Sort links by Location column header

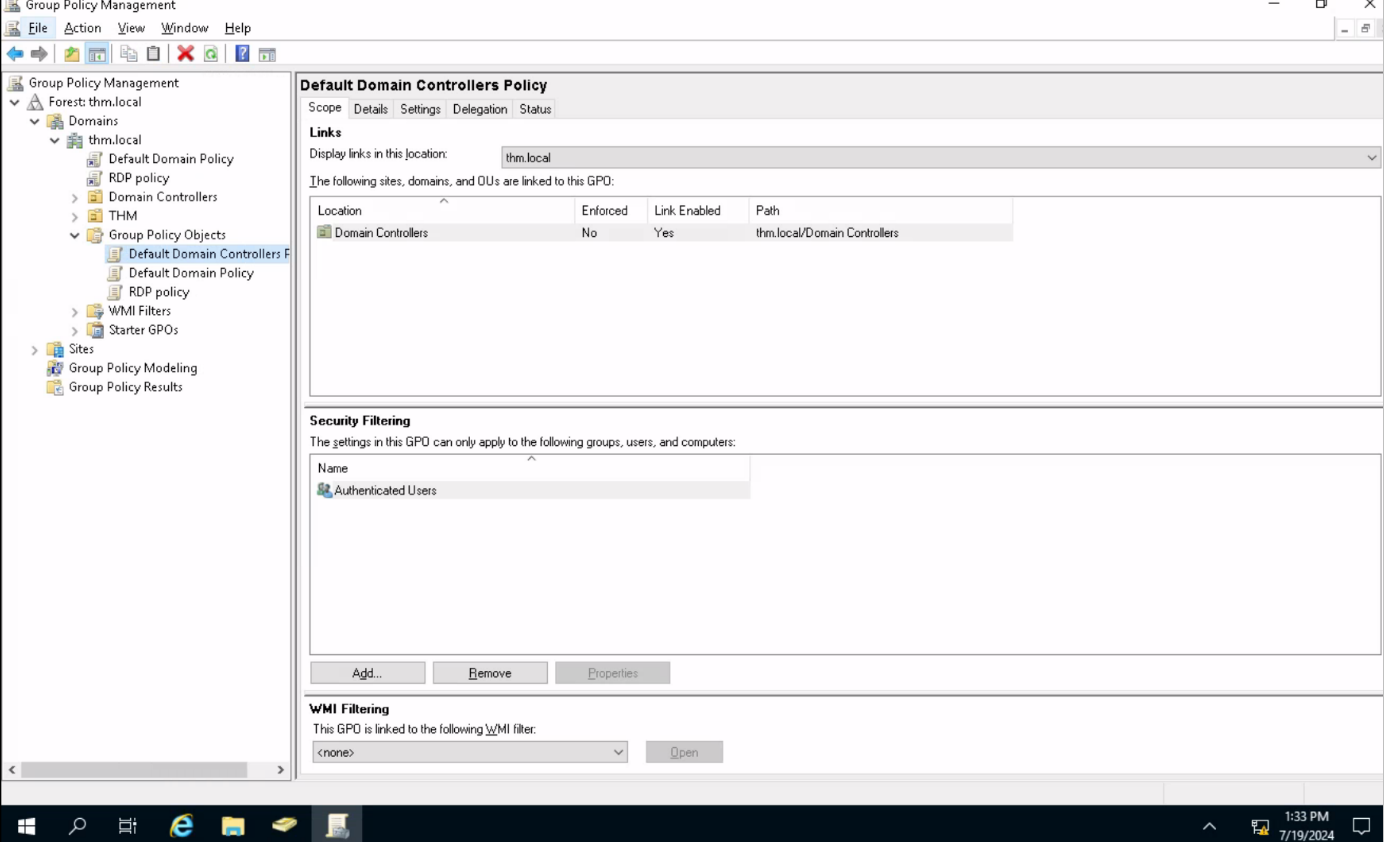click(x=442, y=210)
